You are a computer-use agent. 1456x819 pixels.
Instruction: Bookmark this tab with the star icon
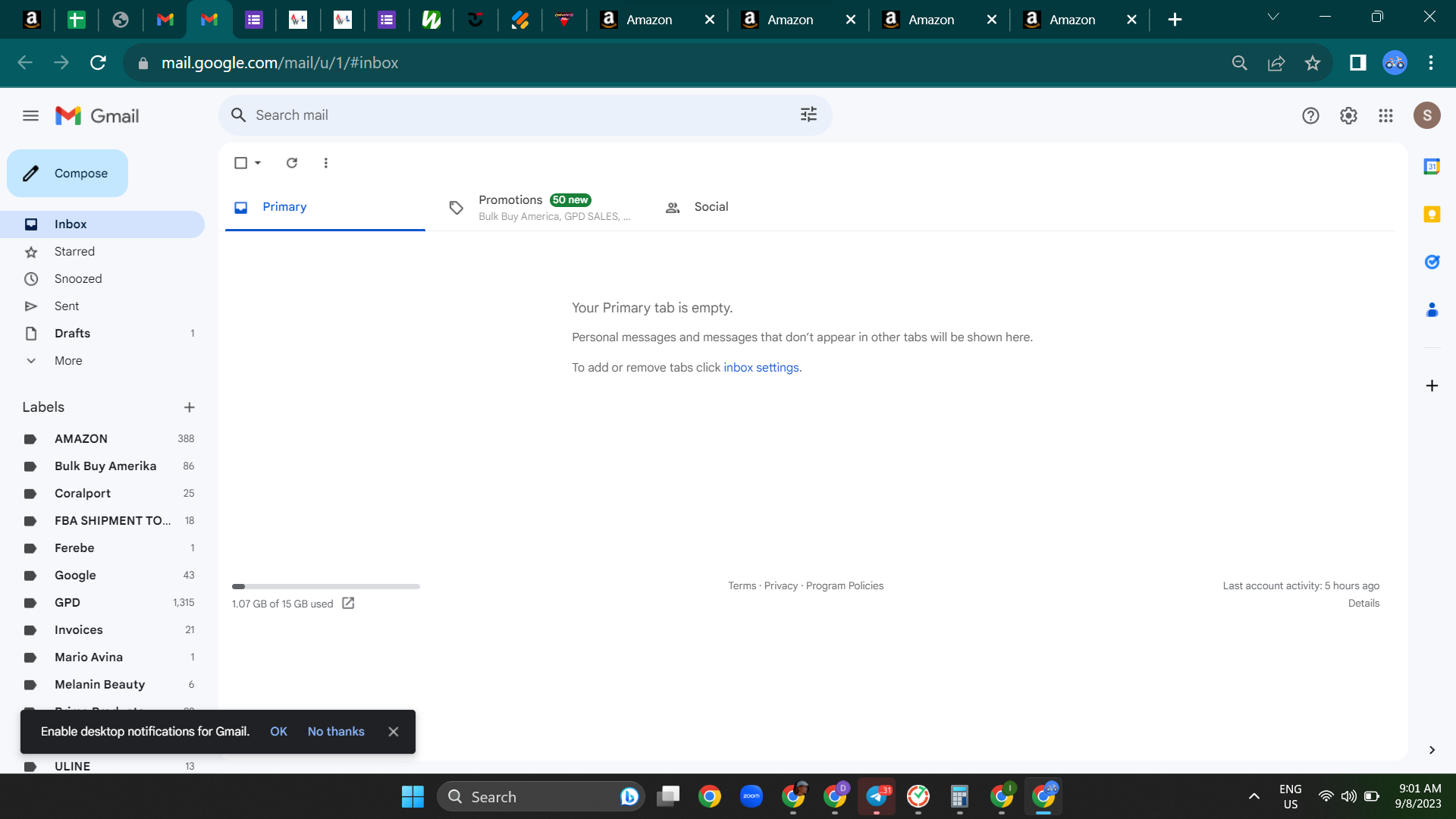(x=1313, y=63)
